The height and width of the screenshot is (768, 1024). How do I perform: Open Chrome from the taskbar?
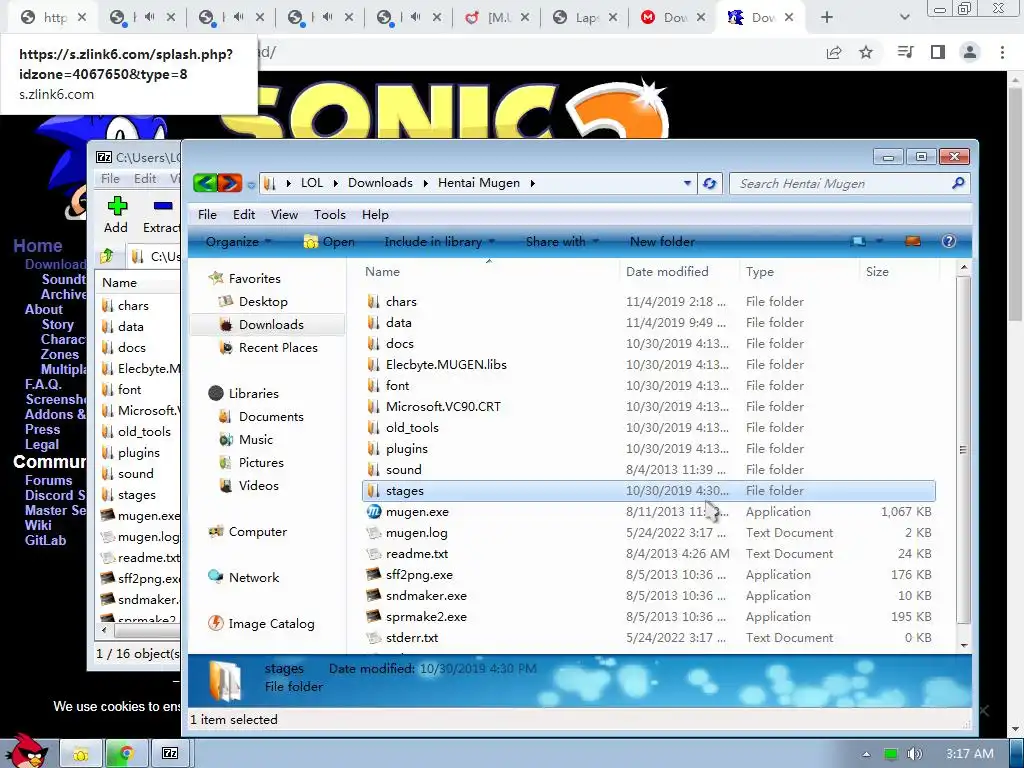[126, 754]
